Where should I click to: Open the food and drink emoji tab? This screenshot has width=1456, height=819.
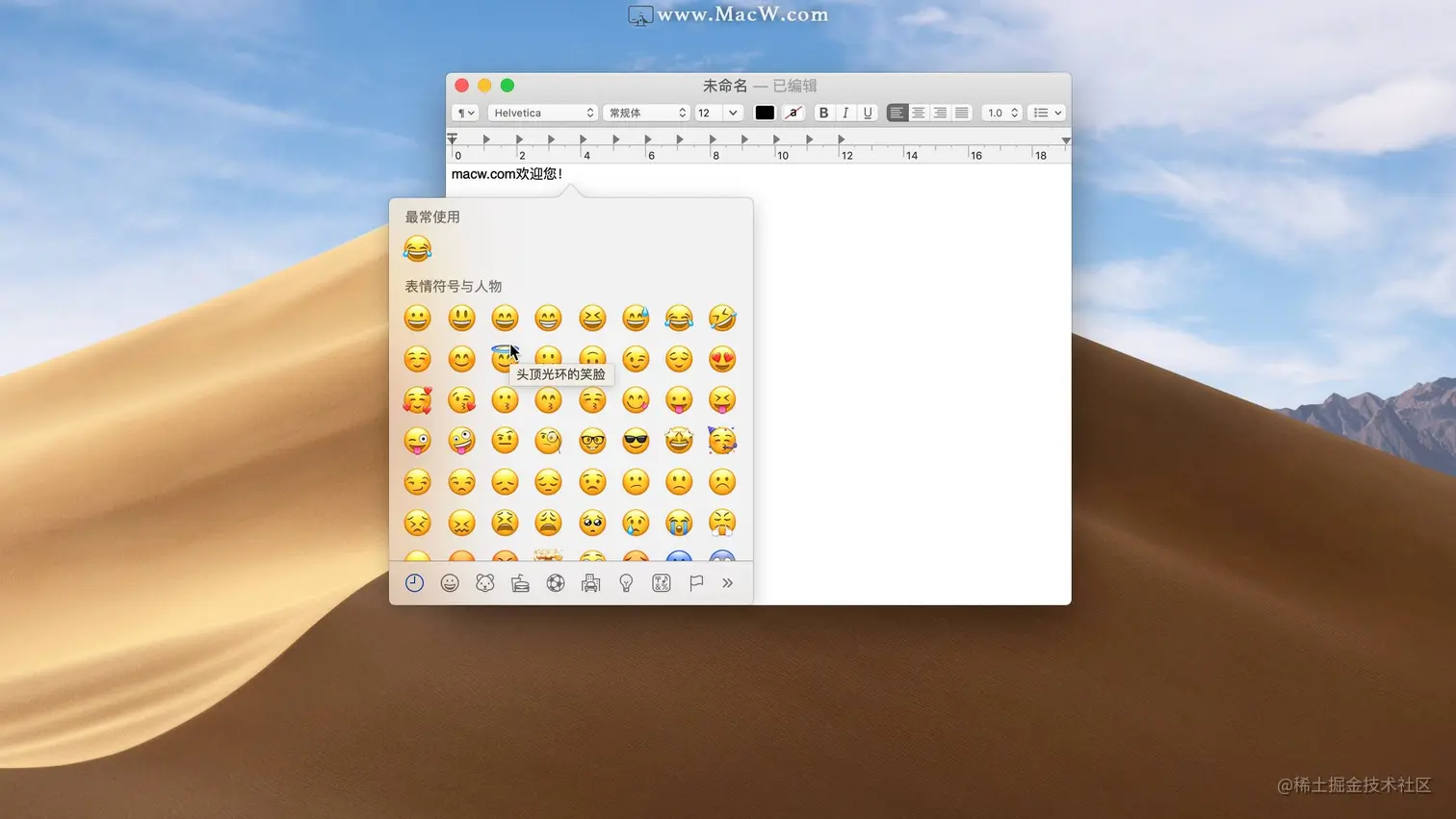point(520,583)
